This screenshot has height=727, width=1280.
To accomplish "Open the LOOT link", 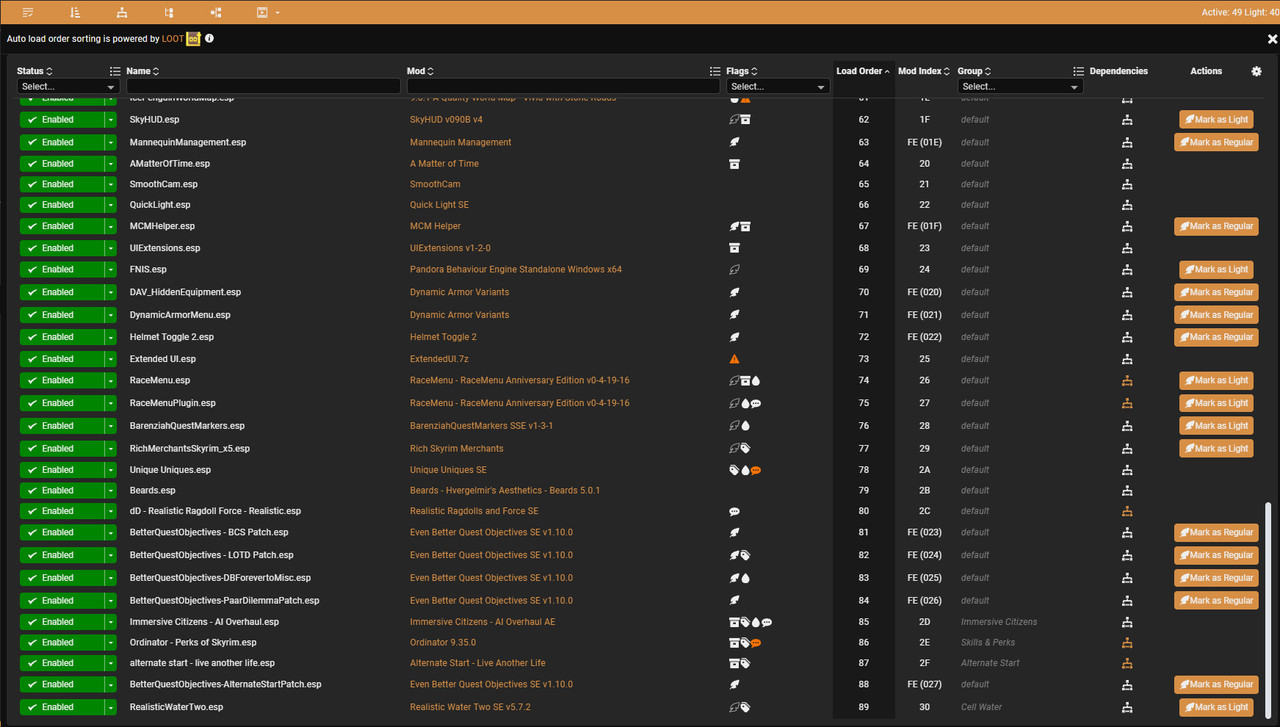I will point(173,39).
